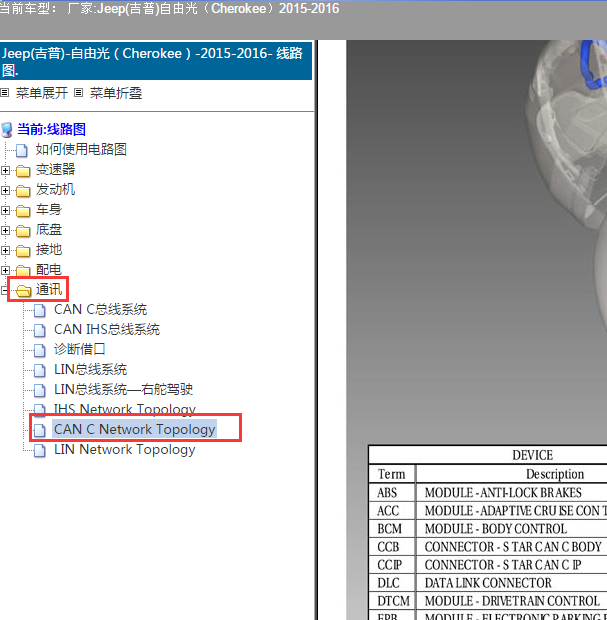Open LIN Network Topology item
This screenshot has height=620, width=607.
125,450
